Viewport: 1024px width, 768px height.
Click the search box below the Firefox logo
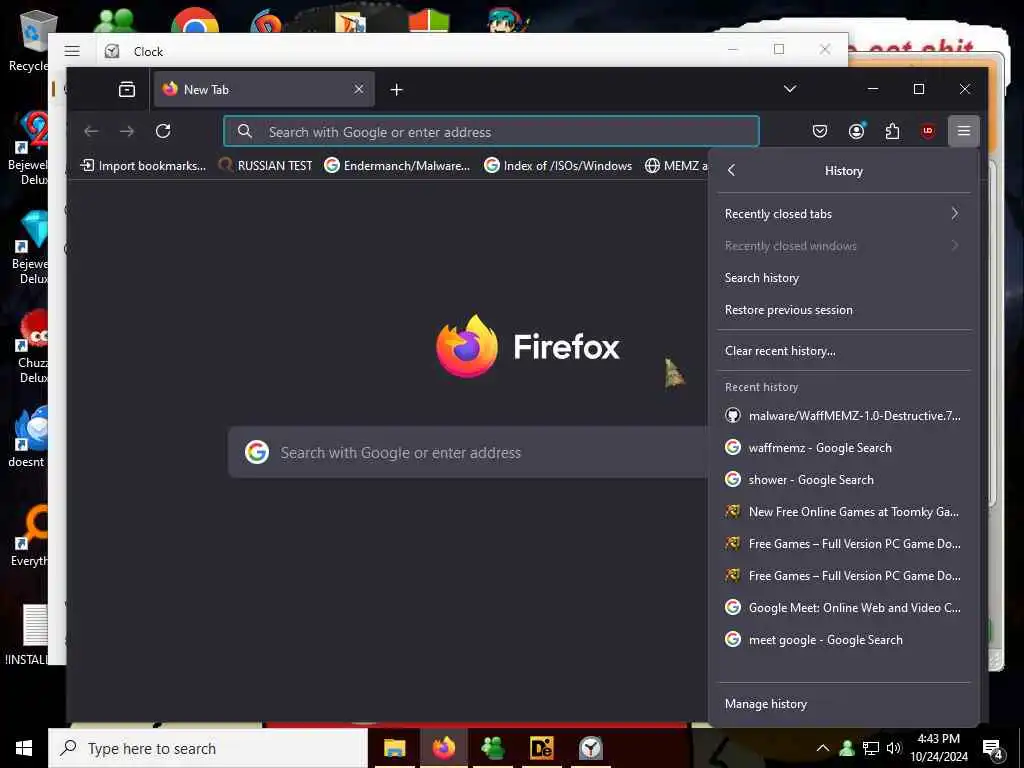tap(468, 452)
